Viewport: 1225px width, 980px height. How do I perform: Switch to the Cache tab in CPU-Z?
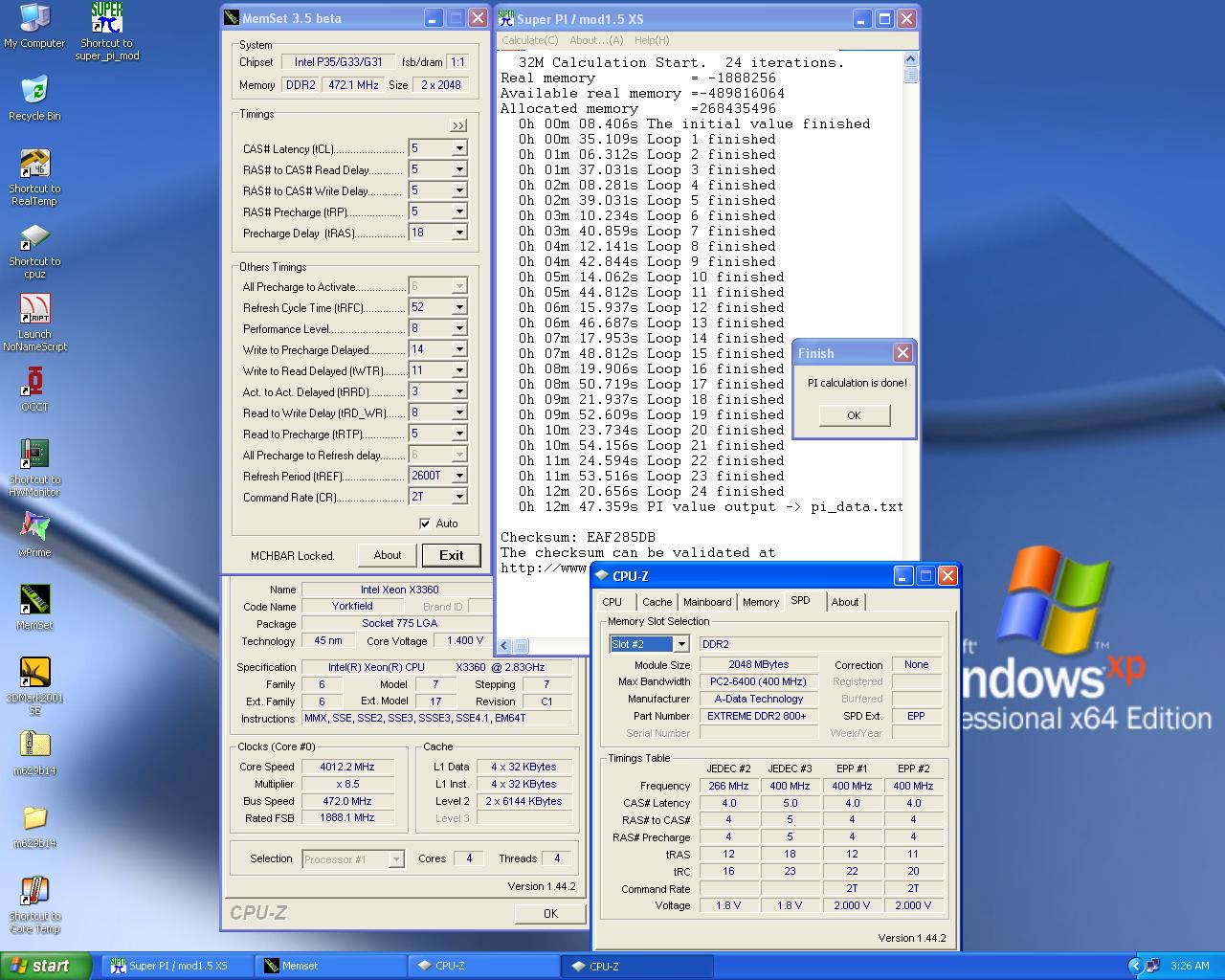click(x=657, y=602)
